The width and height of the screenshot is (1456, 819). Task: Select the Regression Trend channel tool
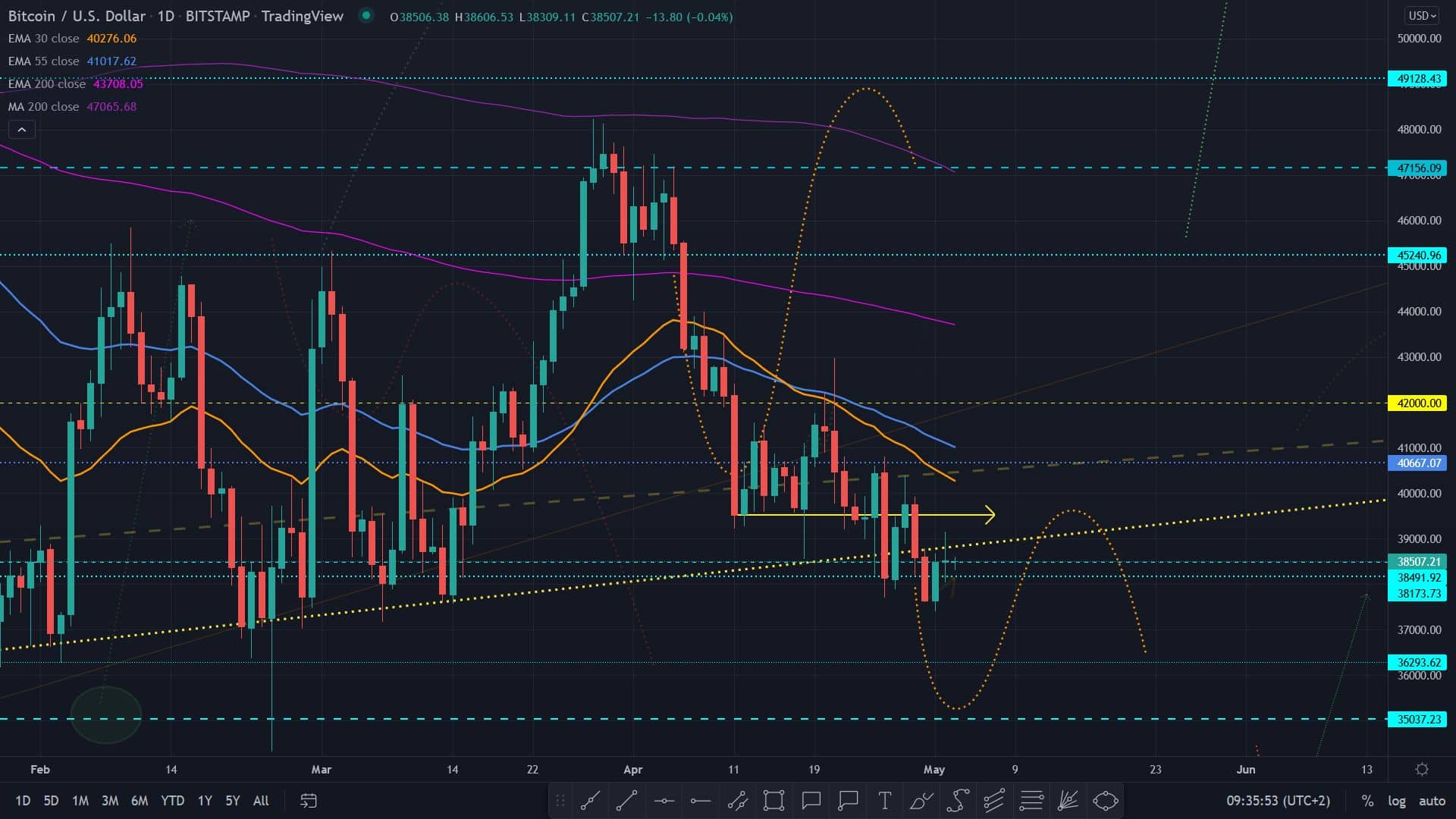click(x=994, y=801)
